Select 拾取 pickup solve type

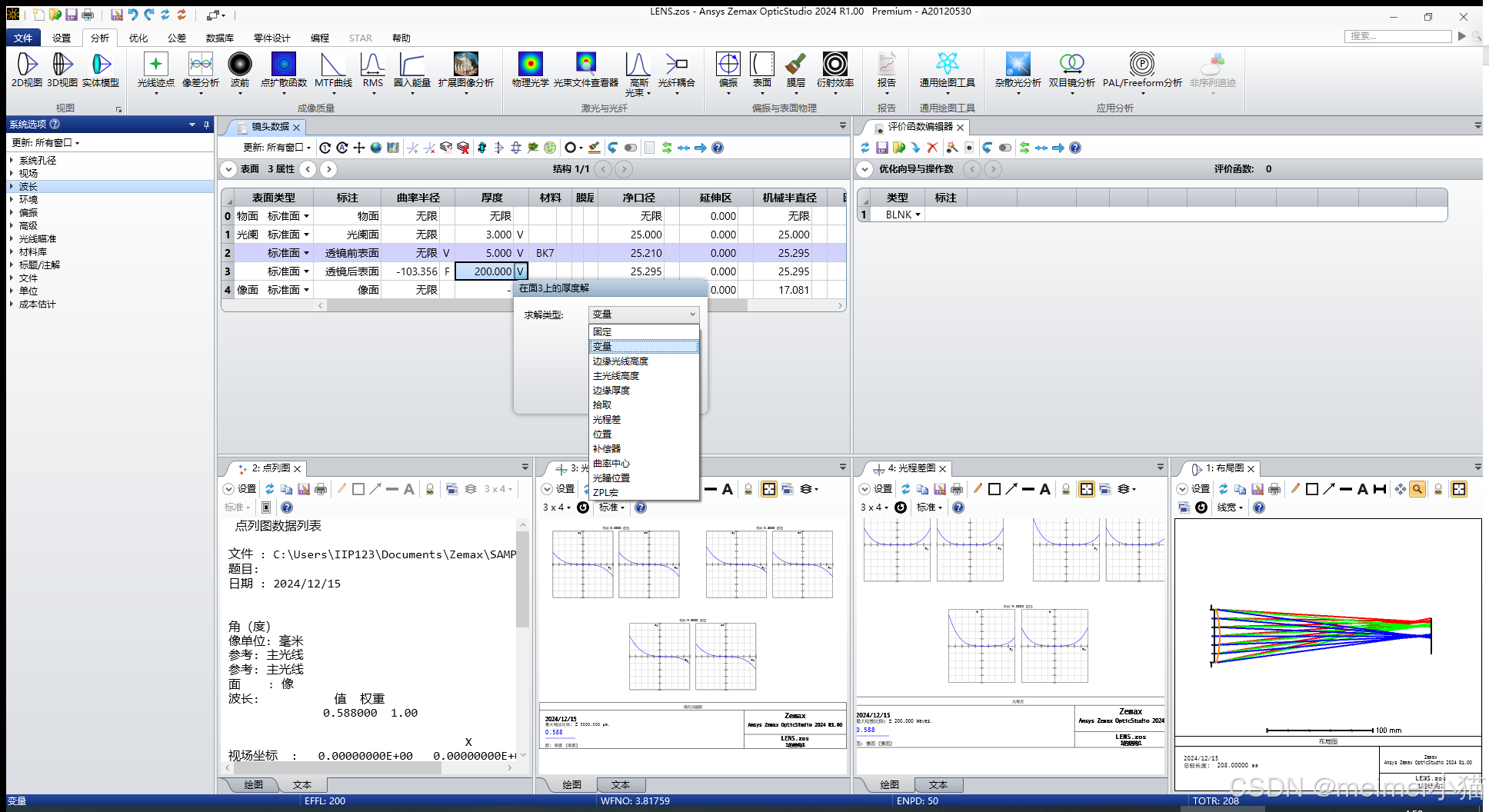[644, 405]
